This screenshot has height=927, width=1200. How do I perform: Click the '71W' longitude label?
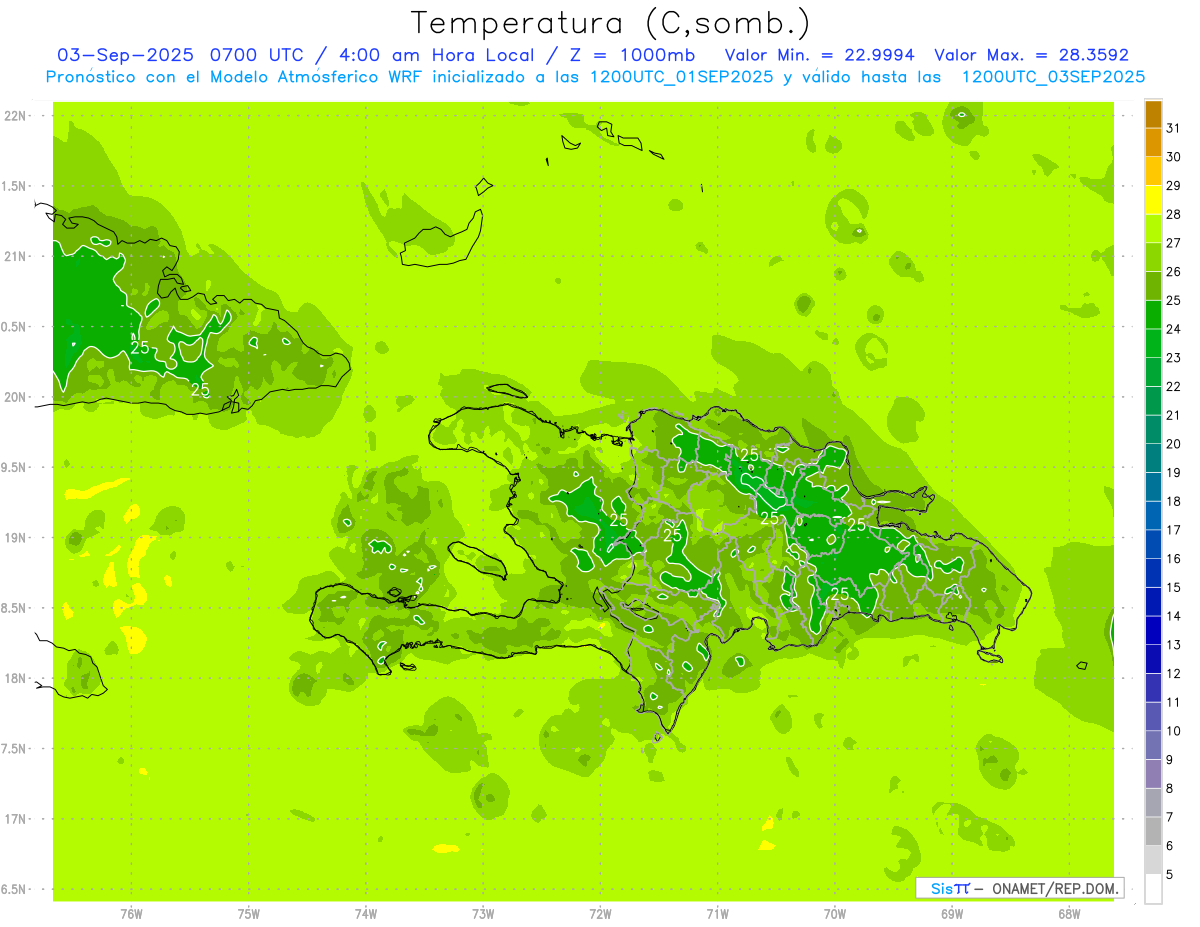click(717, 914)
